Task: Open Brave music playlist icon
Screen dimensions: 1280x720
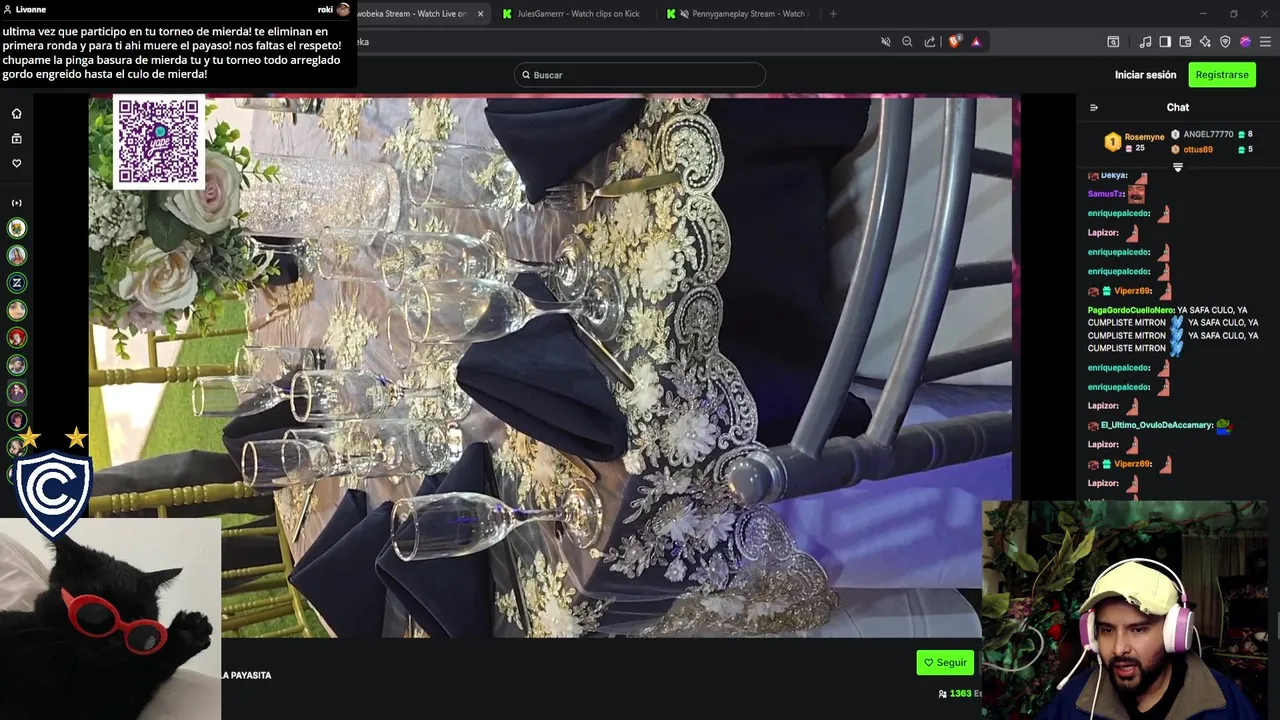Action: 1145,42
